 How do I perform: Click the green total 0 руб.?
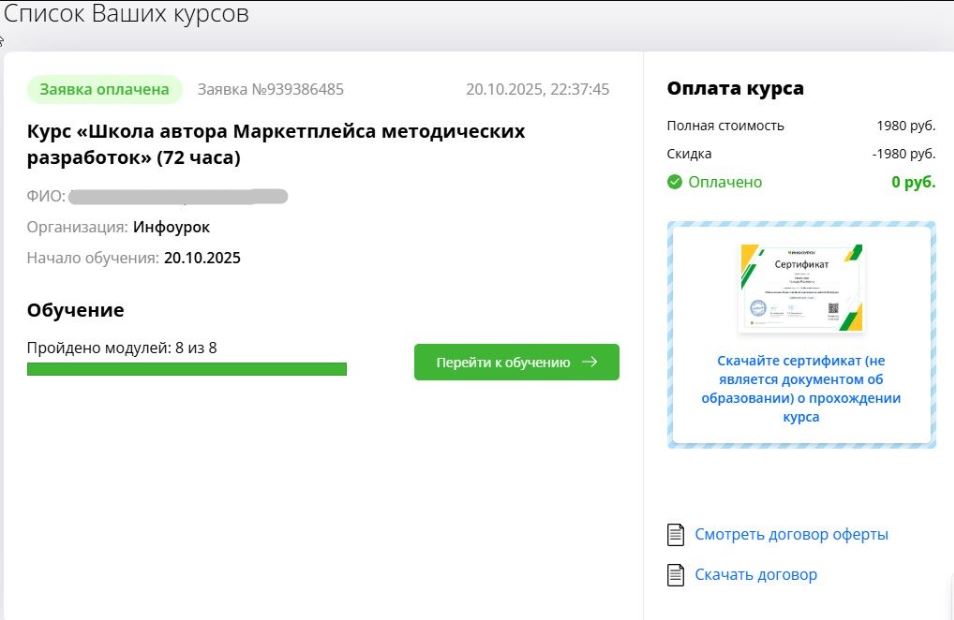(913, 182)
